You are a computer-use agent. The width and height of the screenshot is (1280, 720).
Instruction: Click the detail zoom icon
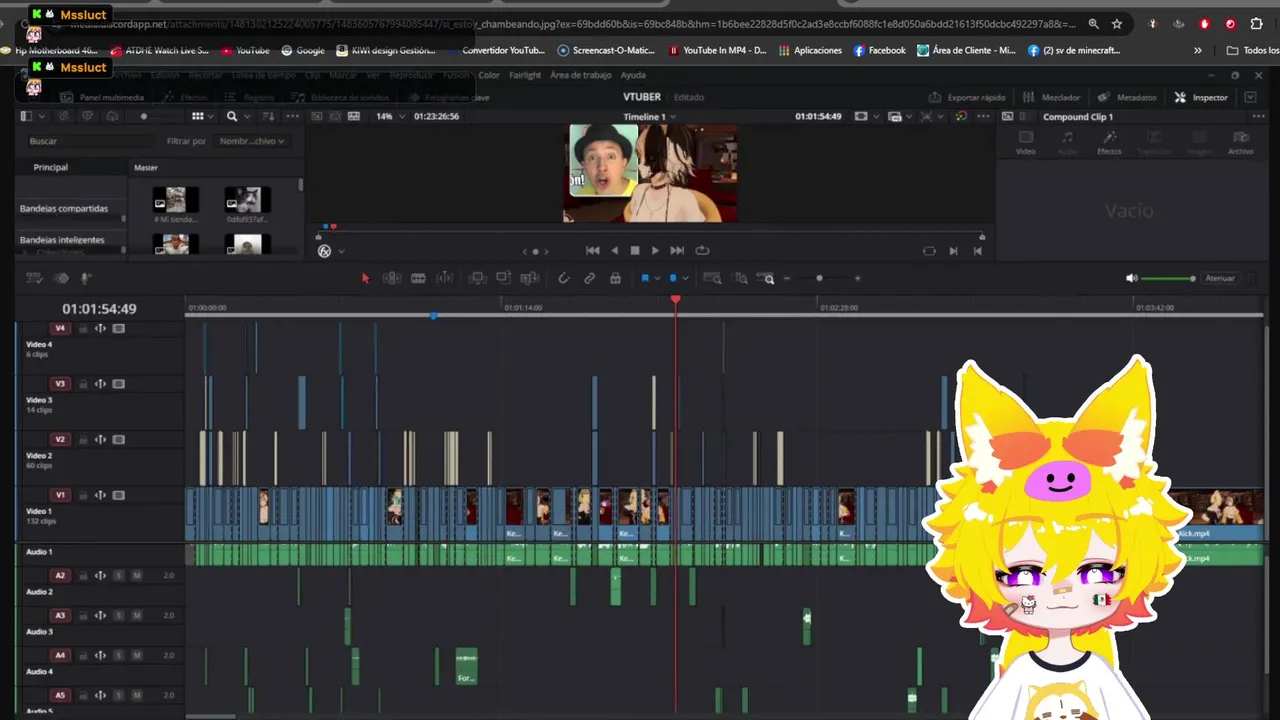(x=741, y=278)
